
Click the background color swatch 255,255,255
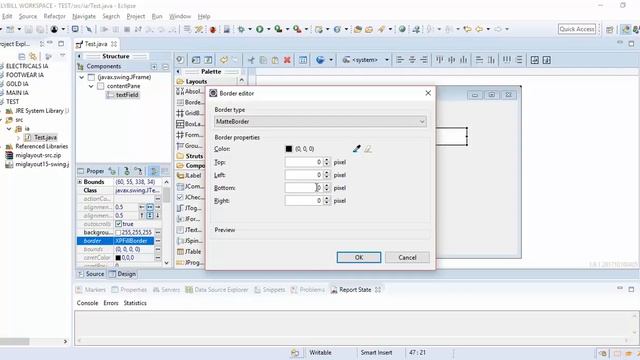pos(118,233)
